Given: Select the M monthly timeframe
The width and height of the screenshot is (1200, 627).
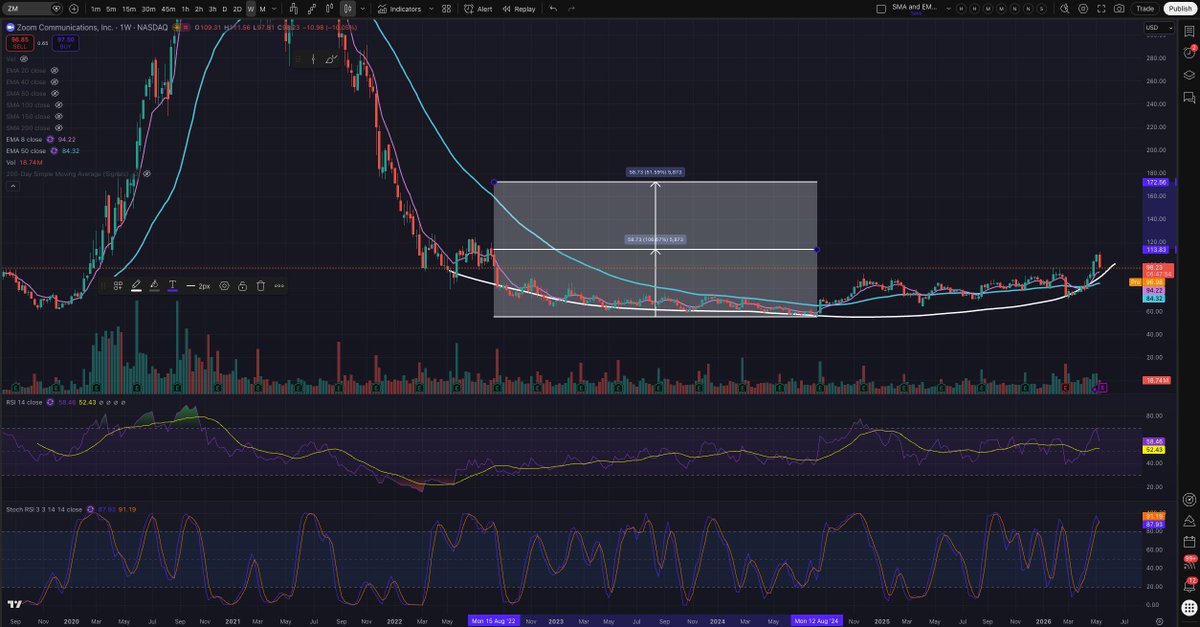Looking at the screenshot, I should [x=262, y=9].
